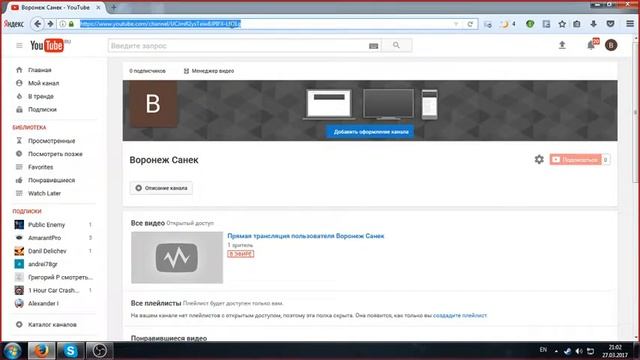640x360 pixels.
Task: Open the on-screen keyboard icon in search
Action: (x=373, y=46)
